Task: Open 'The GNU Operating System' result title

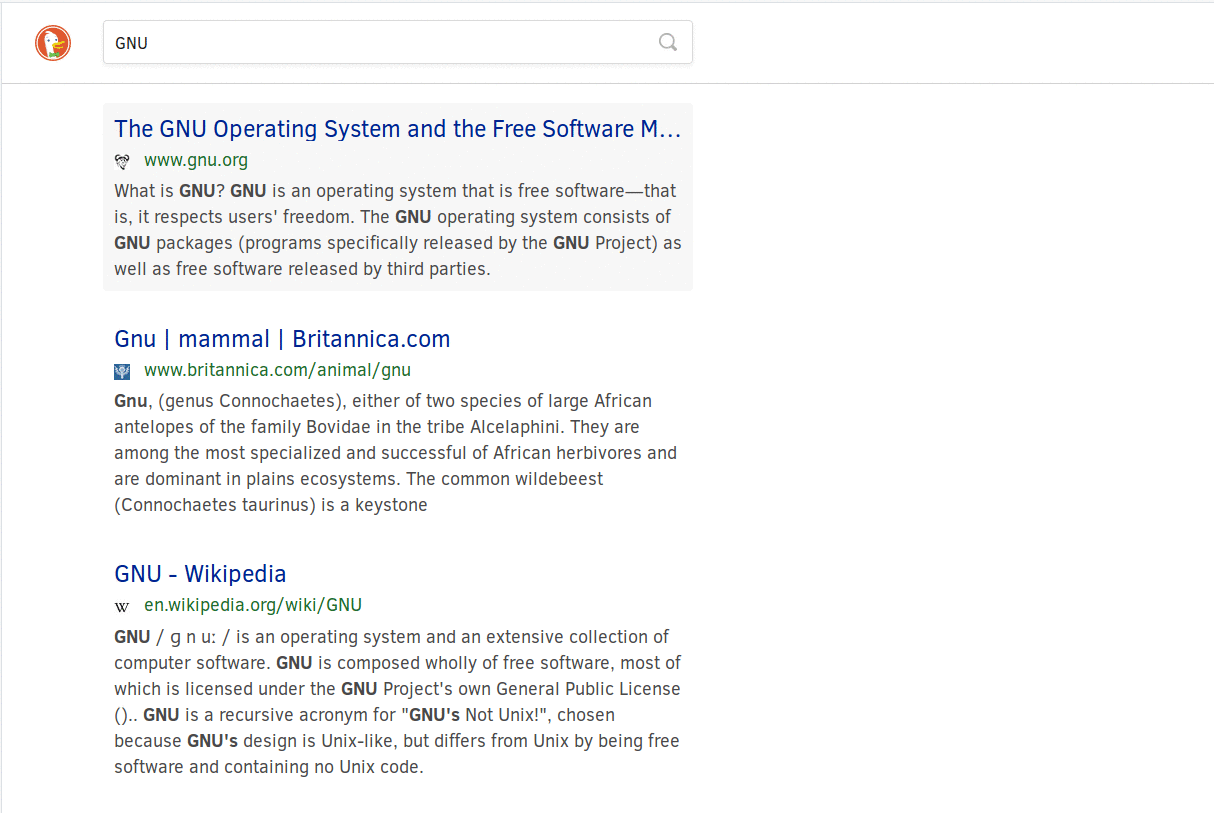Action: 398,129
